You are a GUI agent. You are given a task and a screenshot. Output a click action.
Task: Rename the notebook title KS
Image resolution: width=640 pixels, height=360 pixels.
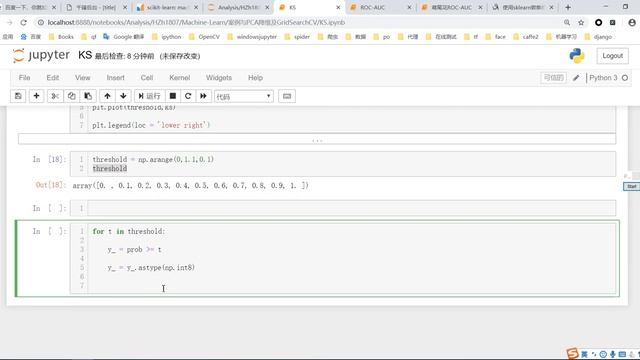[x=85, y=55]
